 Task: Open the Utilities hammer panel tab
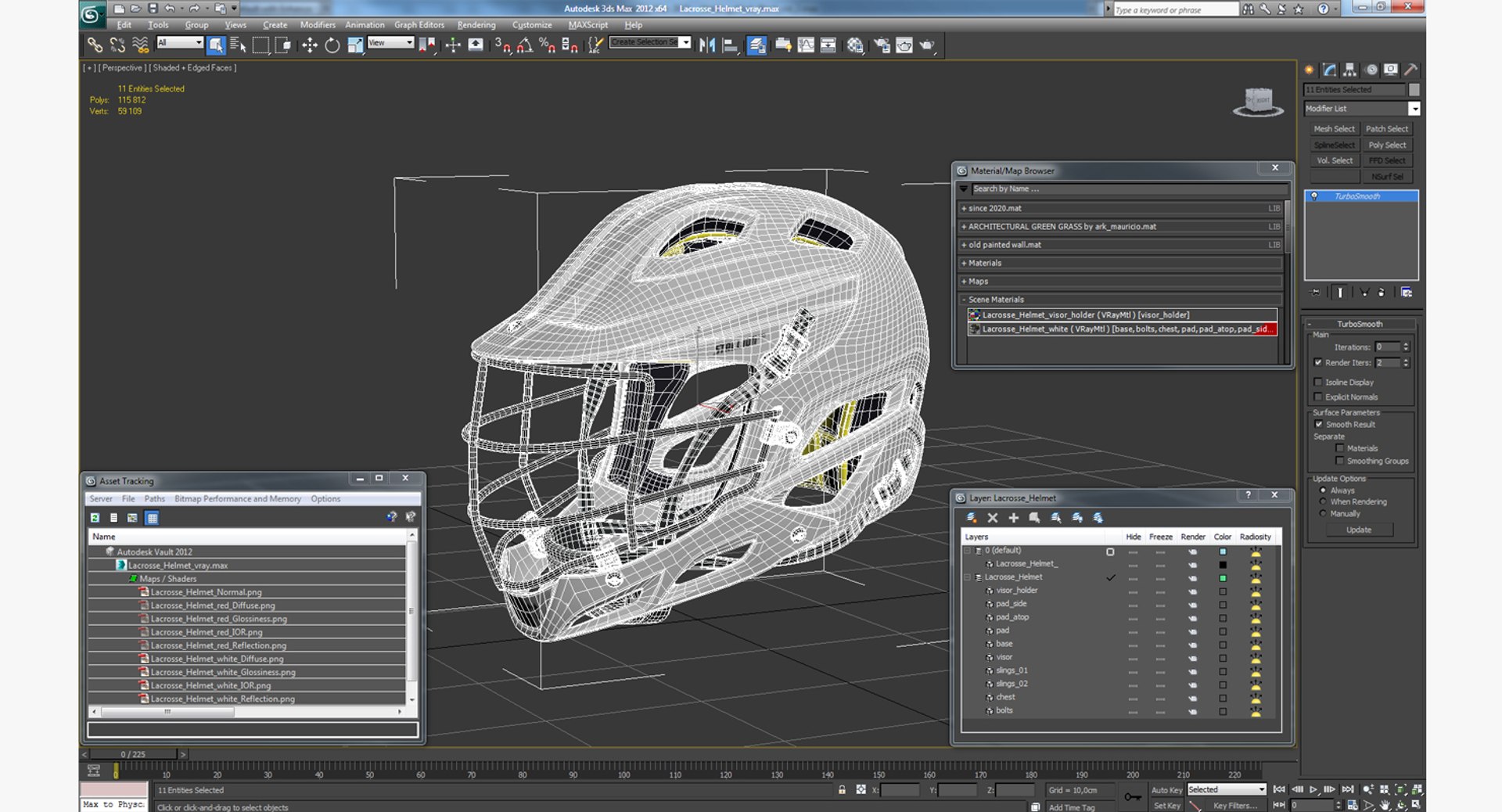[x=1410, y=70]
